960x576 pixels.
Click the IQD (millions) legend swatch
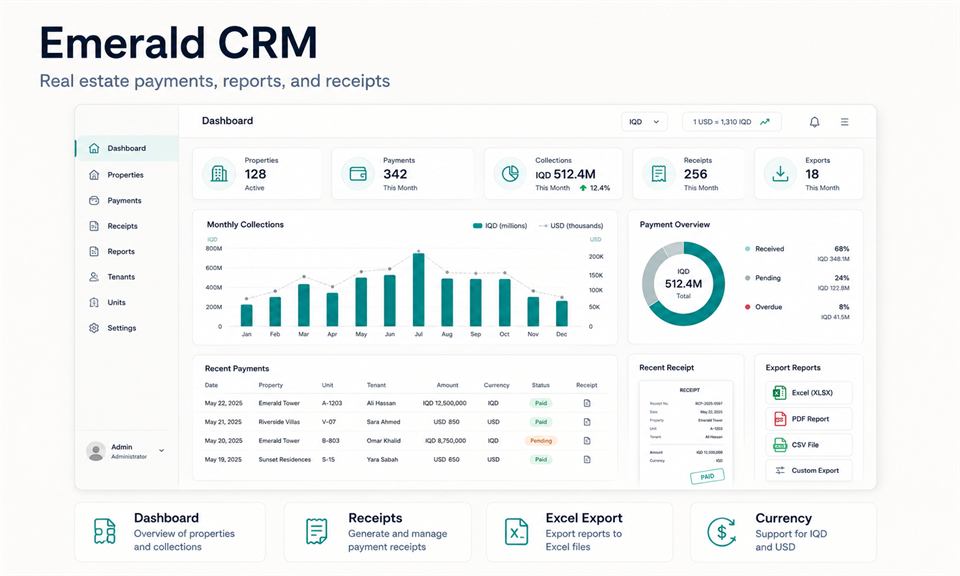[x=478, y=226]
